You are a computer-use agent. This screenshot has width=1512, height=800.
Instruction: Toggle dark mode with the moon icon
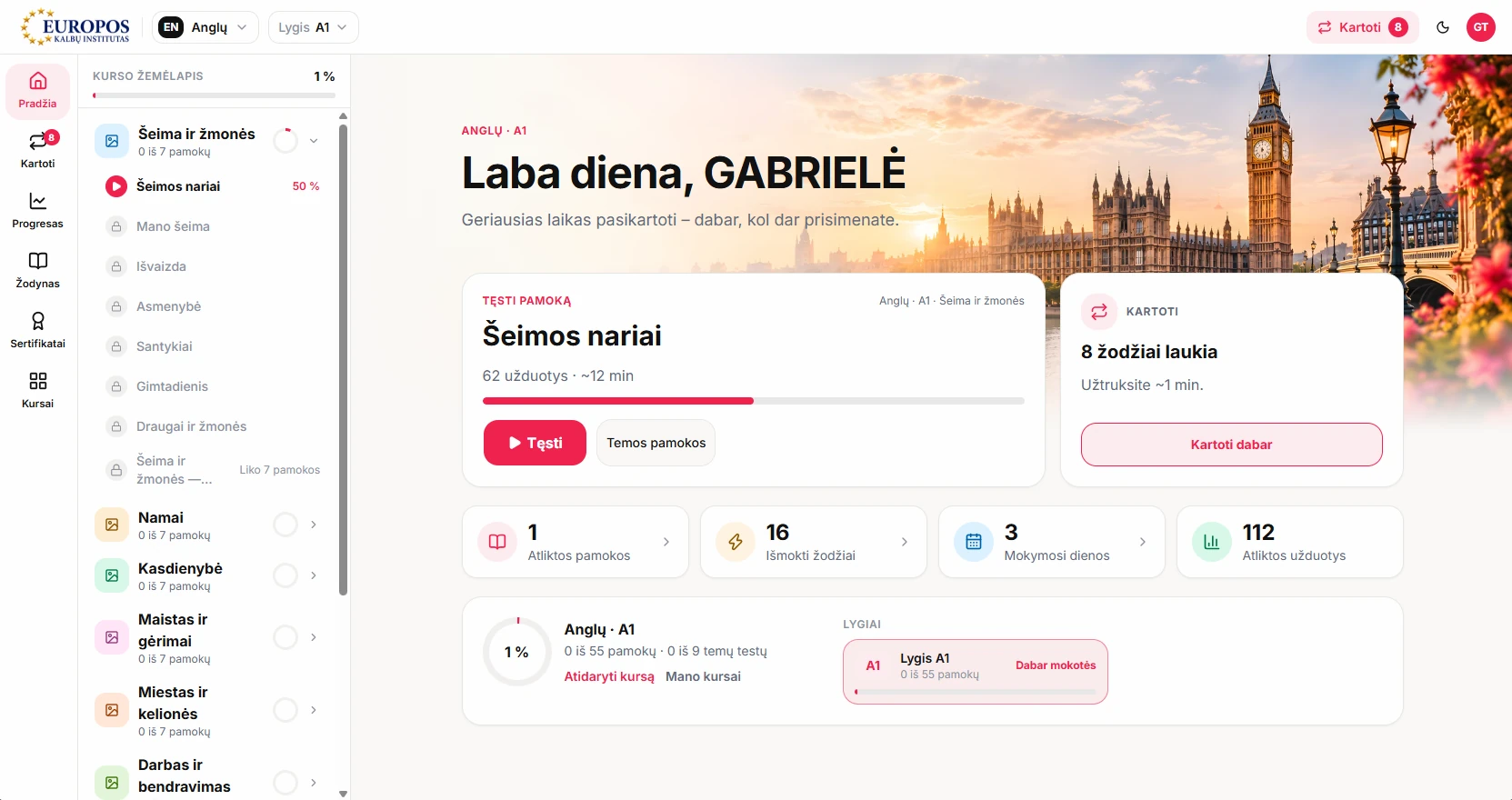pyautogui.click(x=1443, y=27)
